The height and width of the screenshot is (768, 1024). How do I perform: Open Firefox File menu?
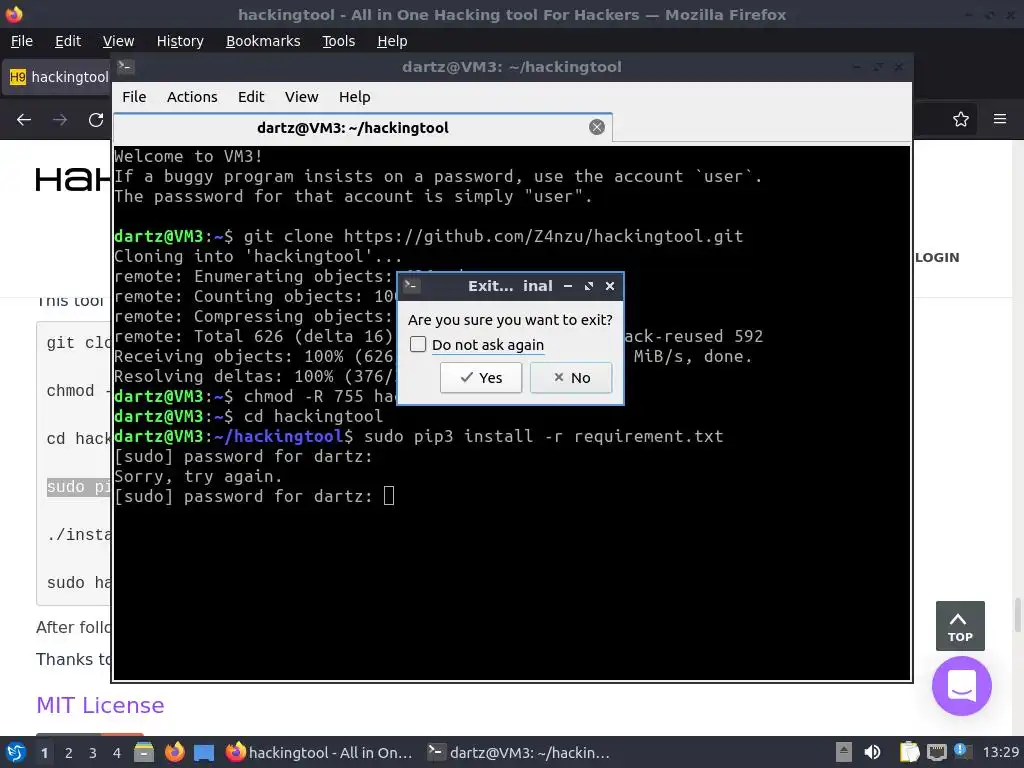pos(22,41)
